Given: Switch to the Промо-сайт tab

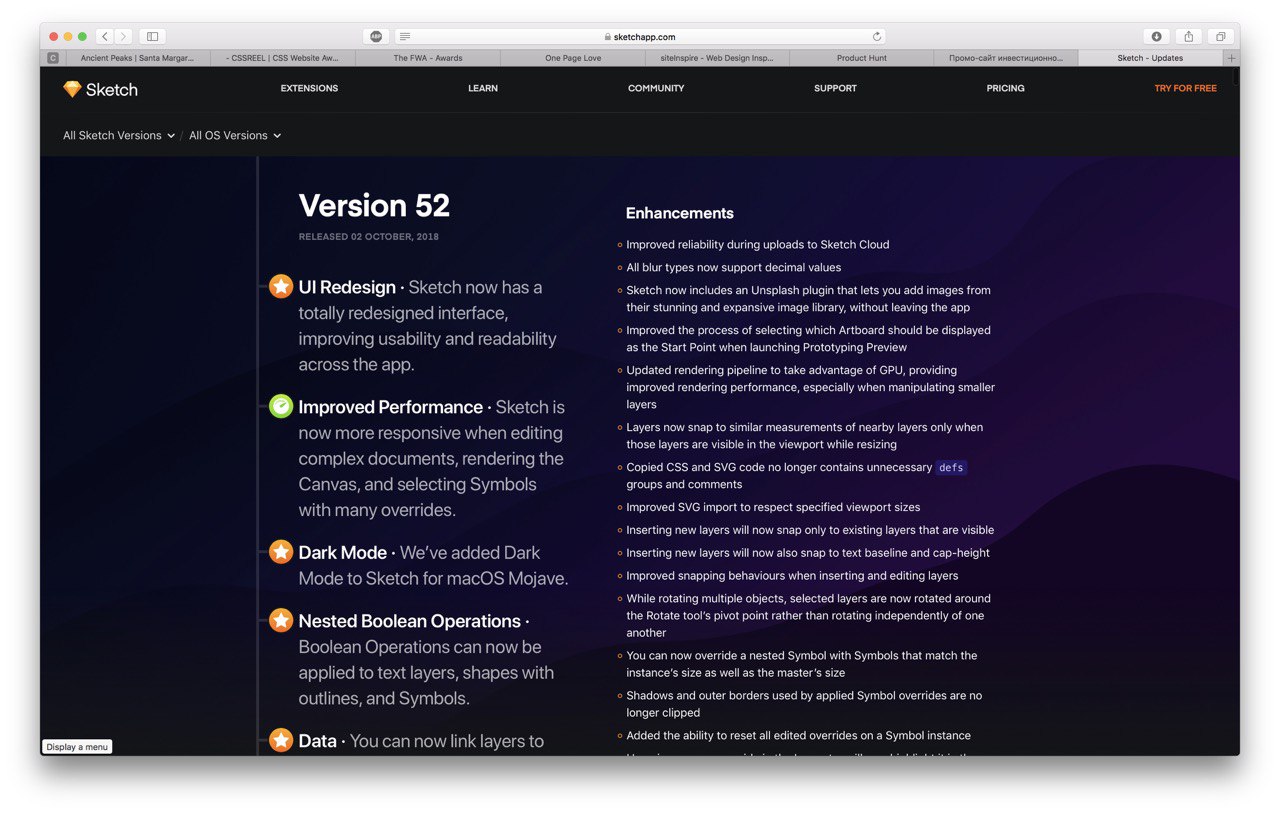Looking at the screenshot, I should [1006, 58].
